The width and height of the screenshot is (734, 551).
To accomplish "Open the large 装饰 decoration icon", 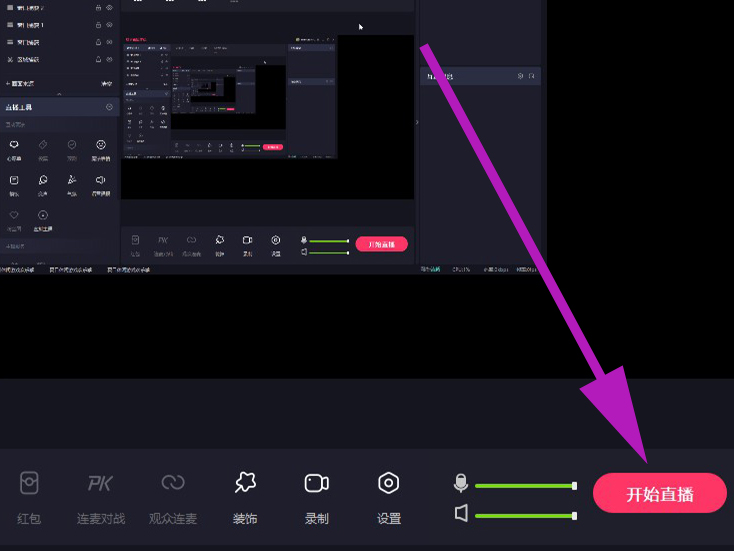I will [x=245, y=484].
